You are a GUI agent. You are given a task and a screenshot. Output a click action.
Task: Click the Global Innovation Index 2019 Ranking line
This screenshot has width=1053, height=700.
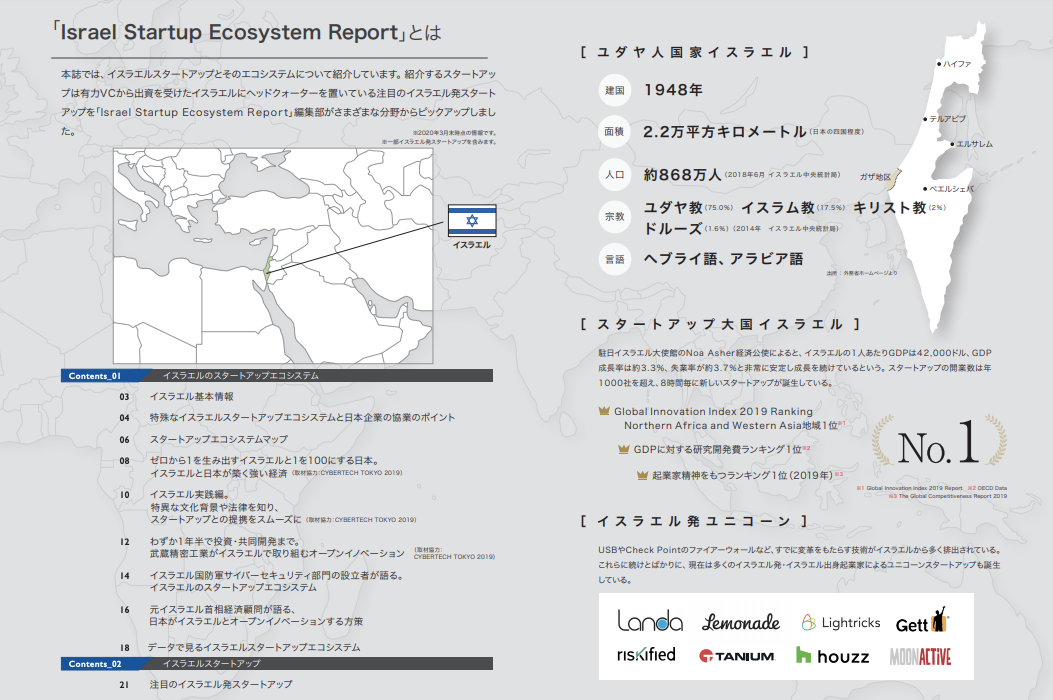coord(713,411)
